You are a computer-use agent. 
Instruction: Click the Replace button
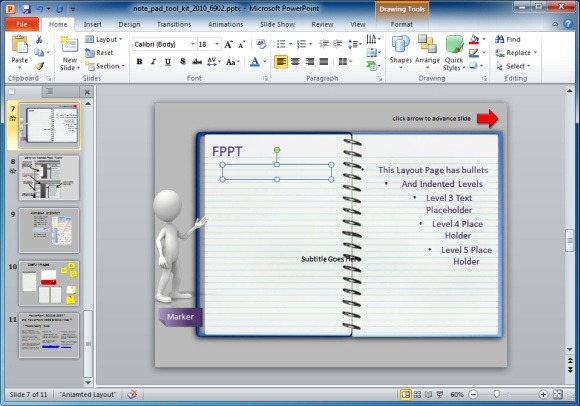516,53
